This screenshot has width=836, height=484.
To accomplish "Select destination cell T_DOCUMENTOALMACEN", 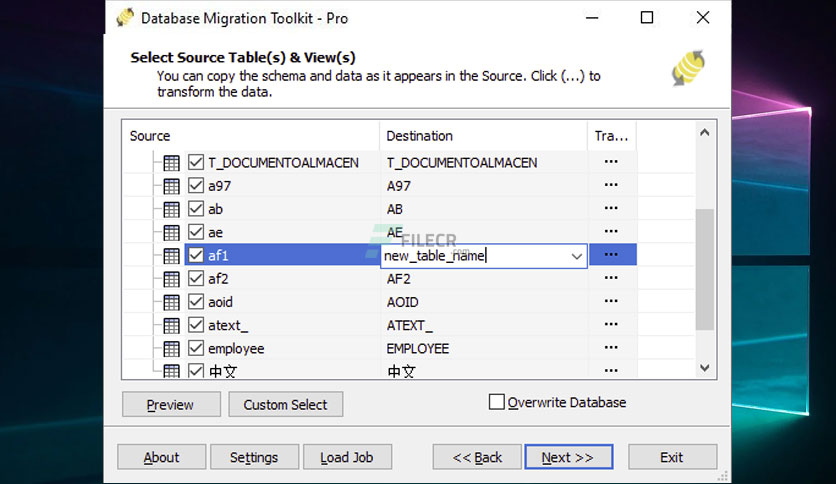I will (x=462, y=163).
